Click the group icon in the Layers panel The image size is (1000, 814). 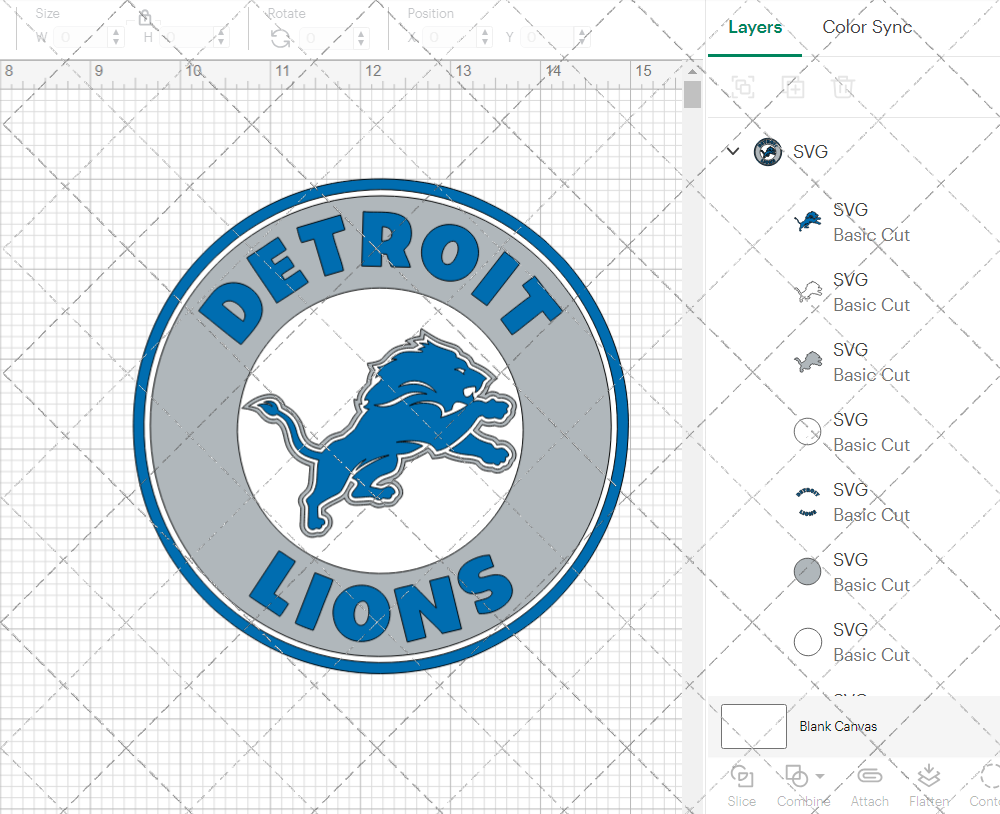click(743, 88)
